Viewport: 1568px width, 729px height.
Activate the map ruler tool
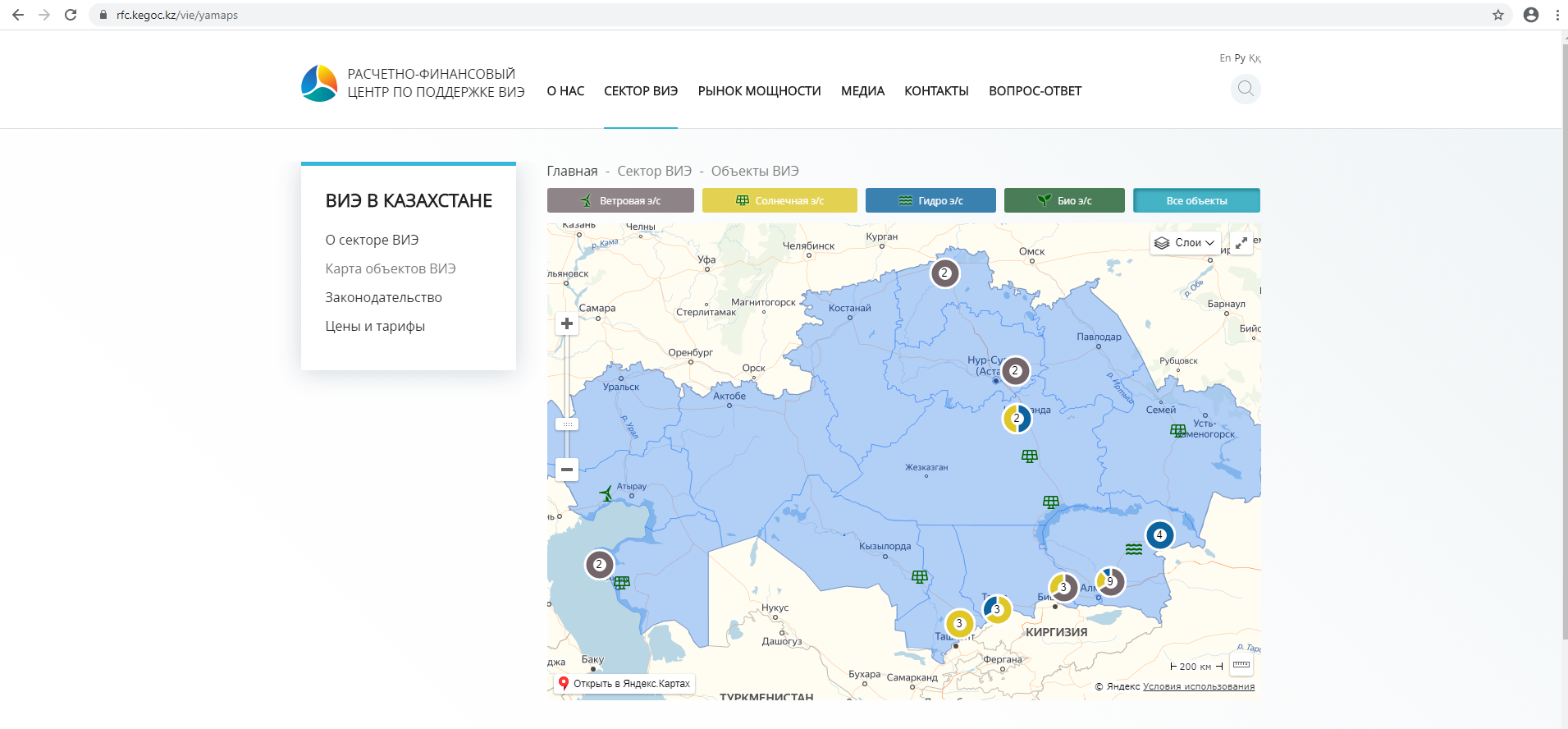pyautogui.click(x=1241, y=665)
